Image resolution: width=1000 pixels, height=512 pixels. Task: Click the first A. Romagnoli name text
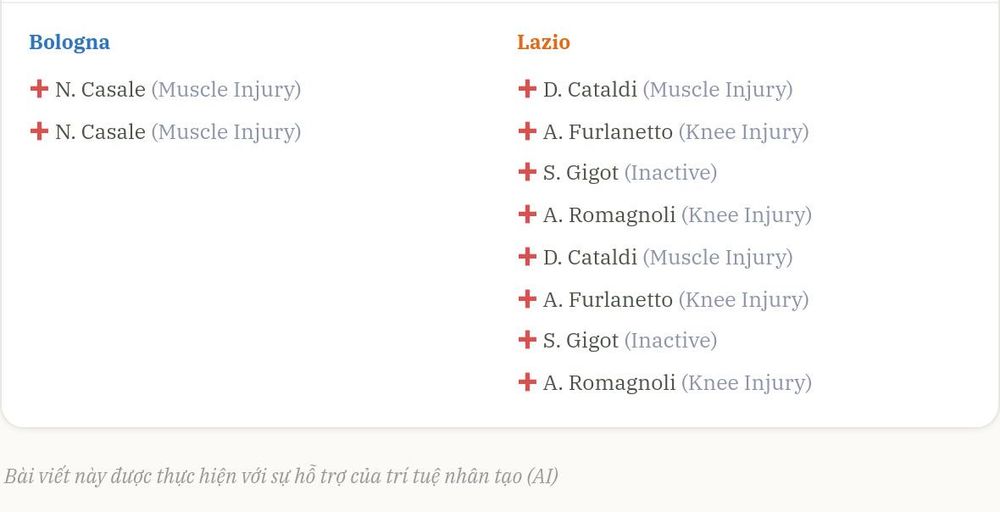pyautogui.click(x=609, y=216)
